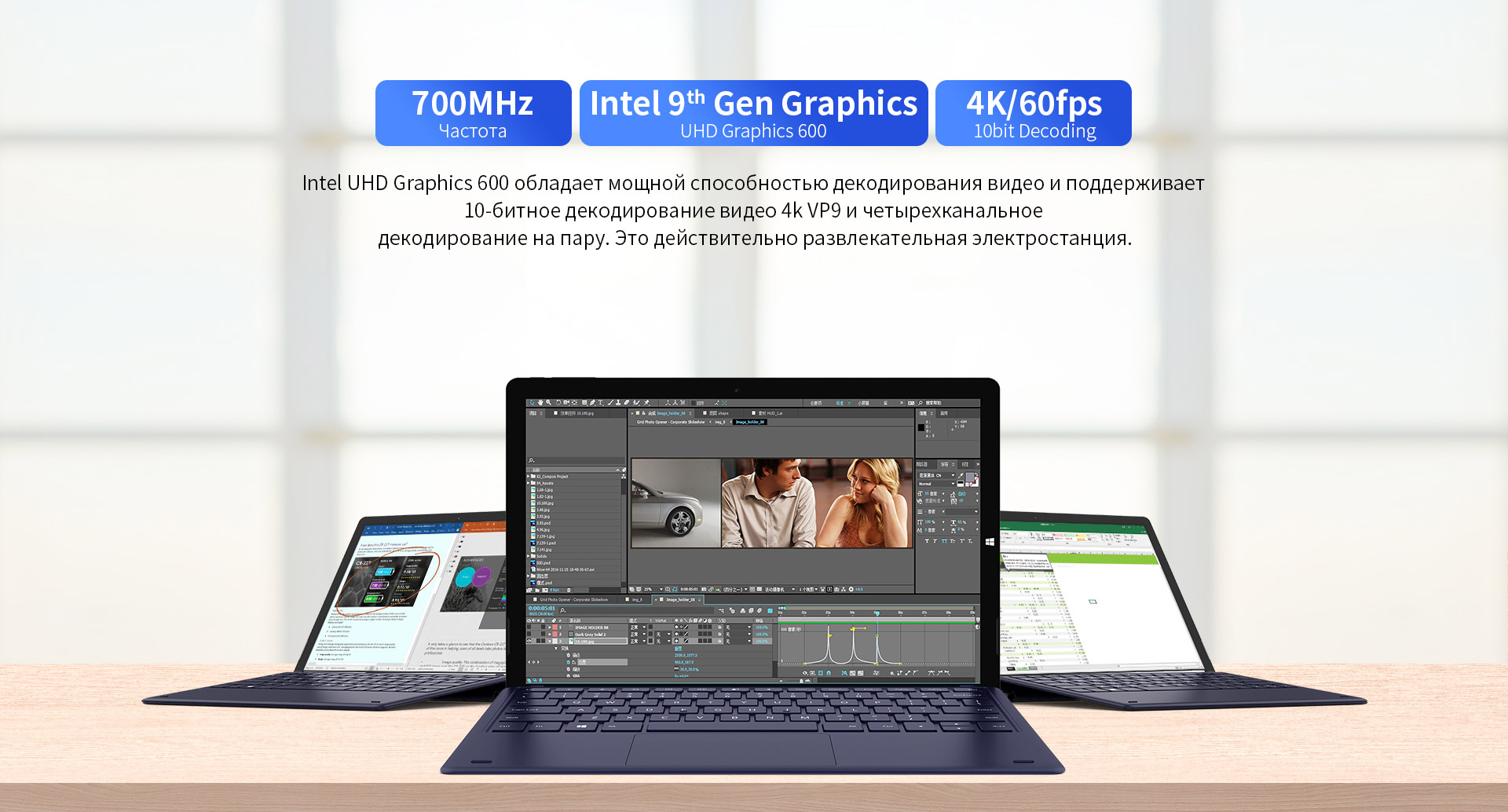Click the viewer timecode 0:00:05:01
This screenshot has width=1508, height=812.
pyautogui.click(x=689, y=589)
